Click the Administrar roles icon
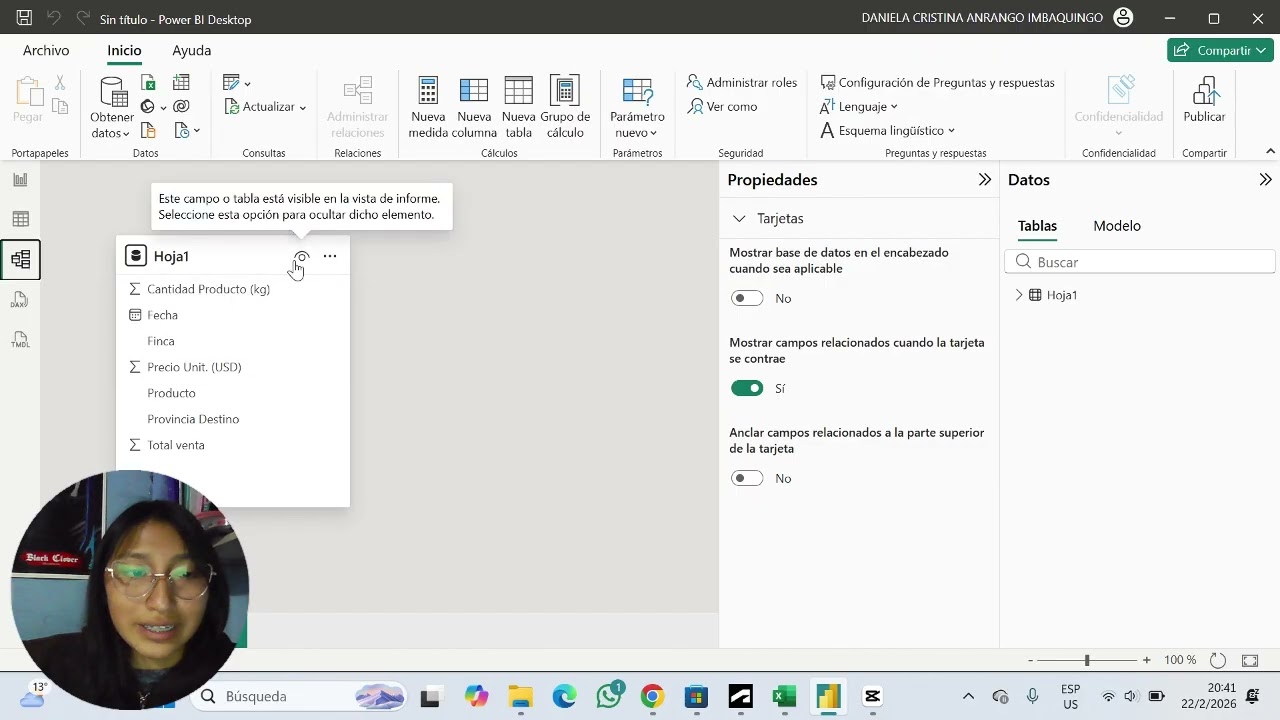 [695, 82]
